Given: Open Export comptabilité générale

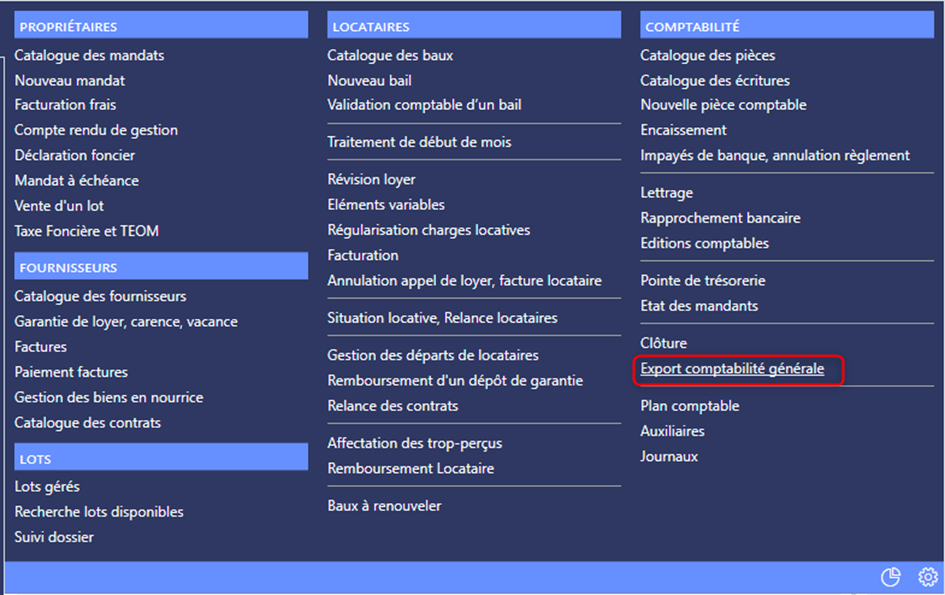Looking at the screenshot, I should point(732,369).
